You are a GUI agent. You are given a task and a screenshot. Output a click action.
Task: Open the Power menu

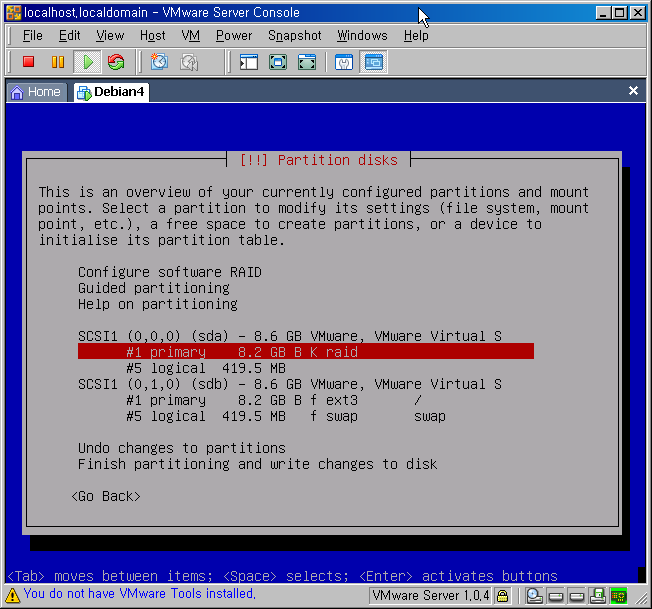234,35
